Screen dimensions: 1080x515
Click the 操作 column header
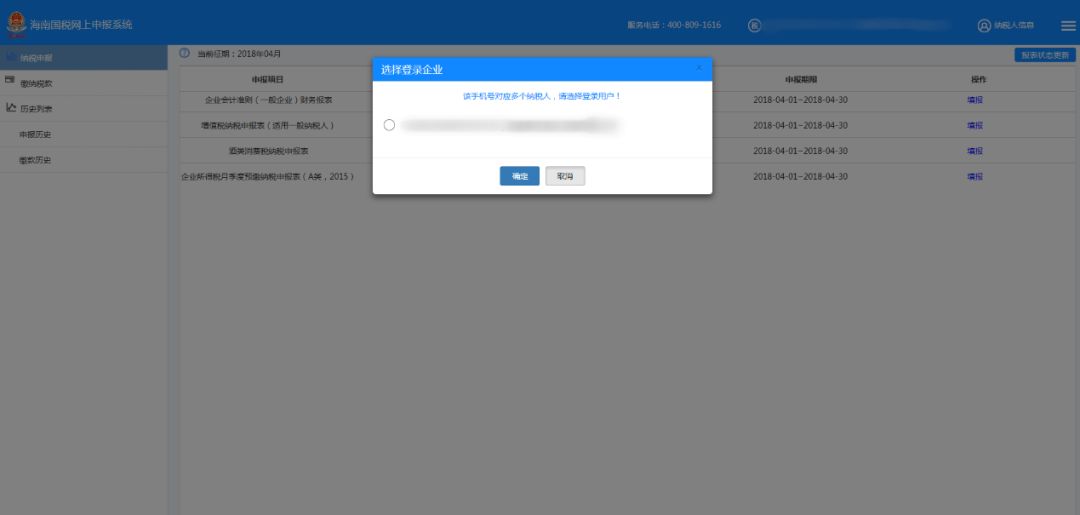coord(978,80)
